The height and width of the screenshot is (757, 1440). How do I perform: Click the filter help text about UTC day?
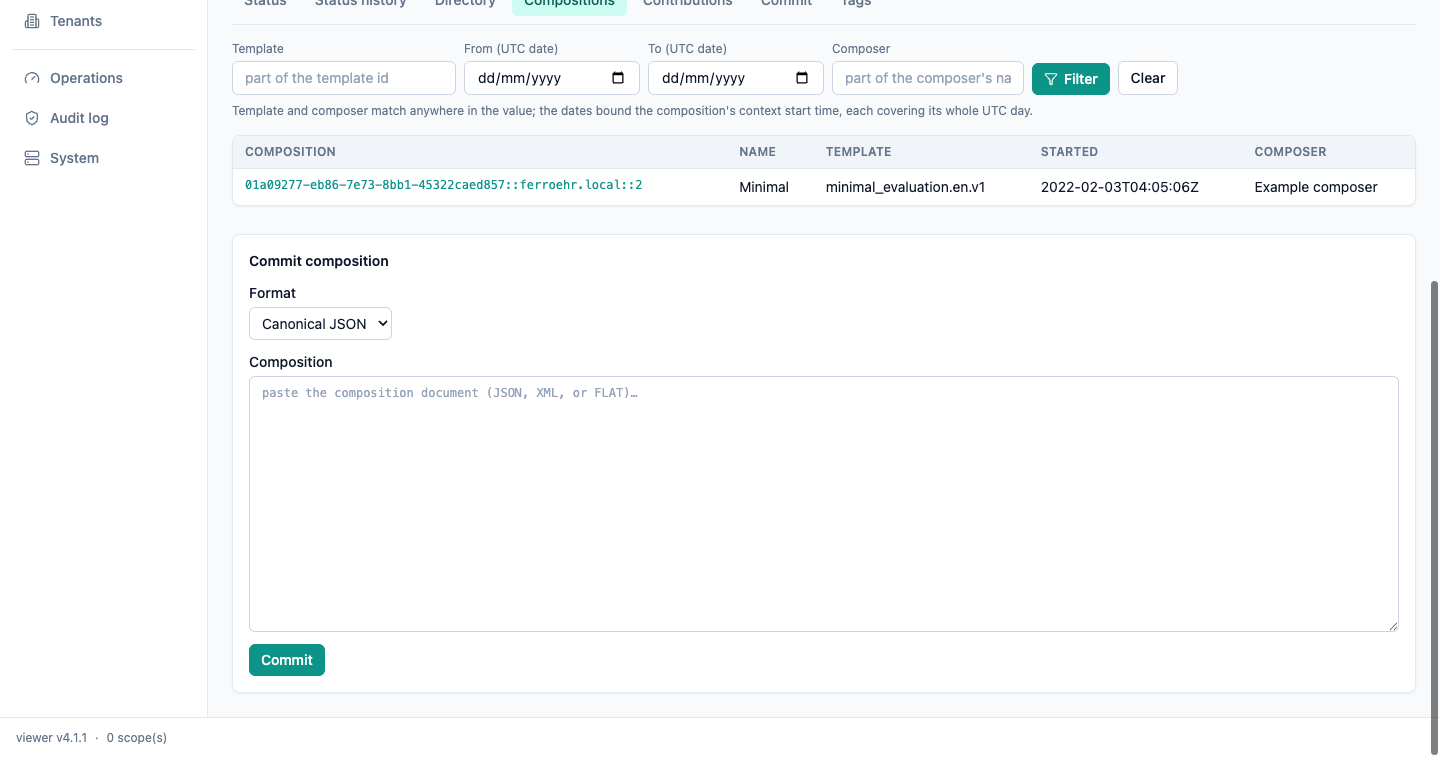[632, 111]
